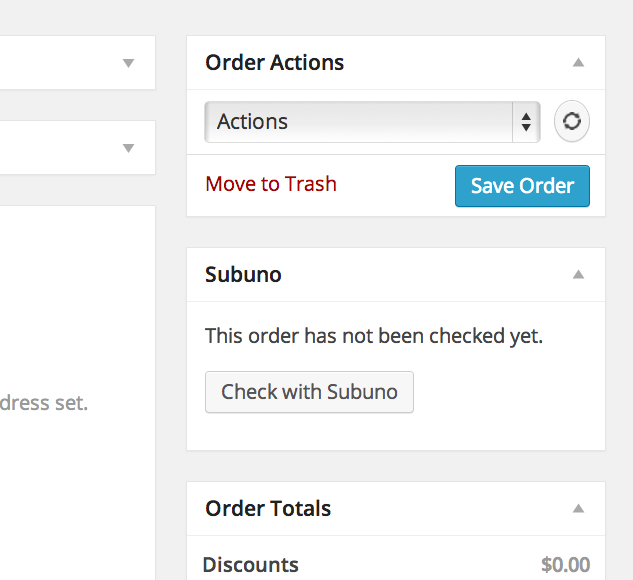The width and height of the screenshot is (633, 580).
Task: Collapse the Order Totals panel triangle
Action: (579, 509)
